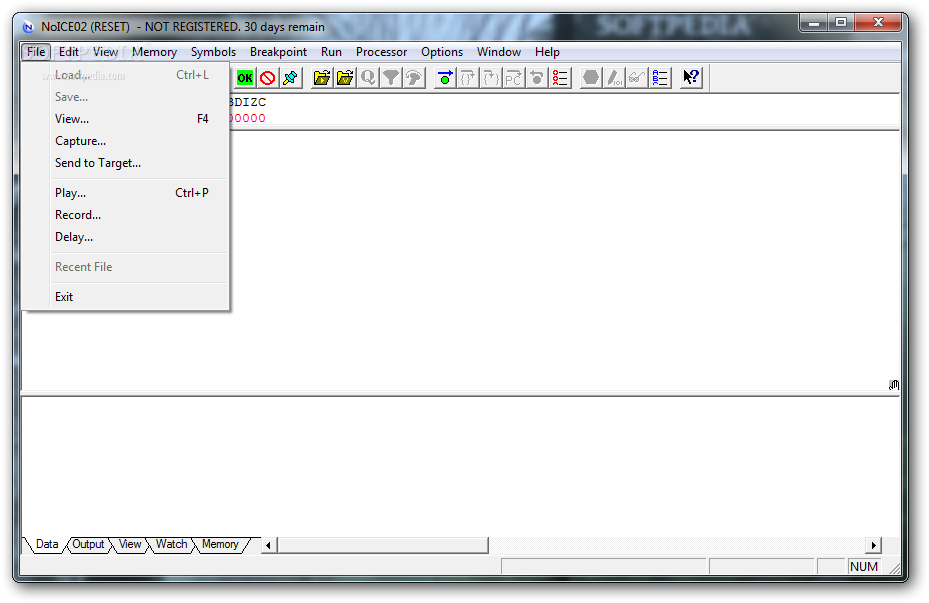The image size is (929, 603).
Task: Click the blue ABC symbols list icon
Action: click(x=660, y=78)
